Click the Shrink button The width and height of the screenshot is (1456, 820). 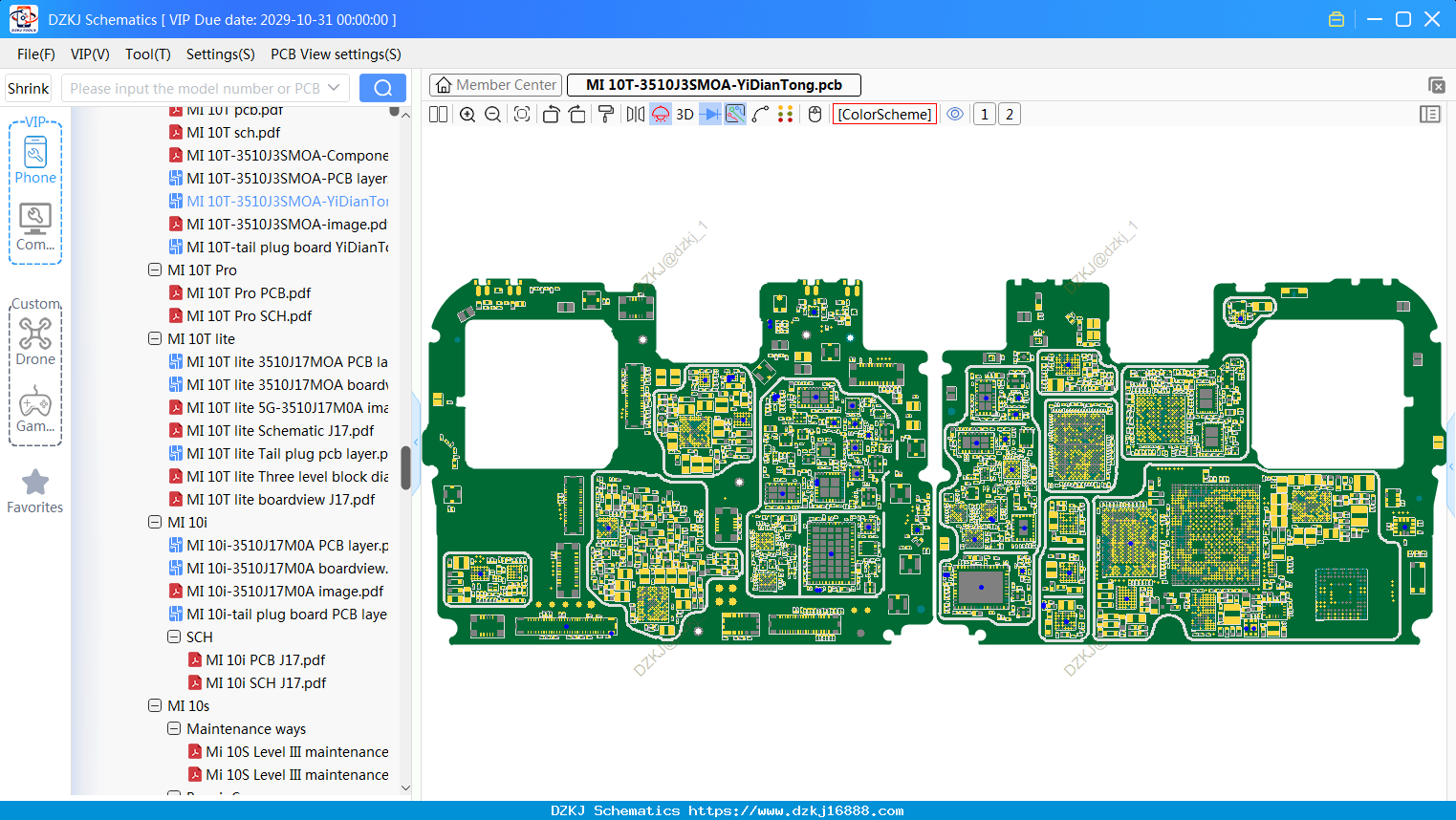click(29, 88)
